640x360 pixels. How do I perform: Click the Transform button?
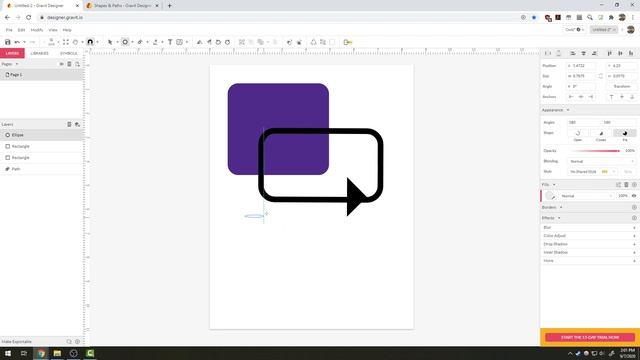pyautogui.click(x=622, y=87)
